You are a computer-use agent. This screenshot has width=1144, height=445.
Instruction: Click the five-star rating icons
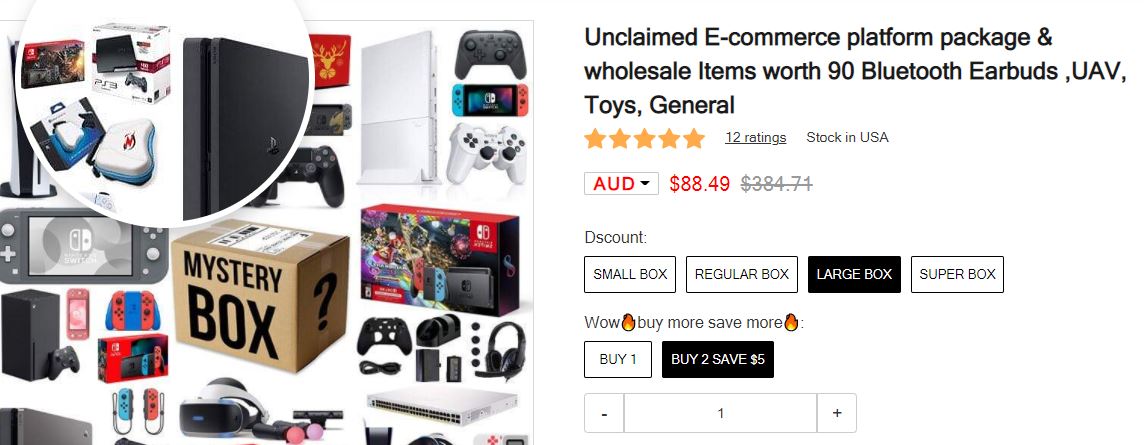[645, 138]
